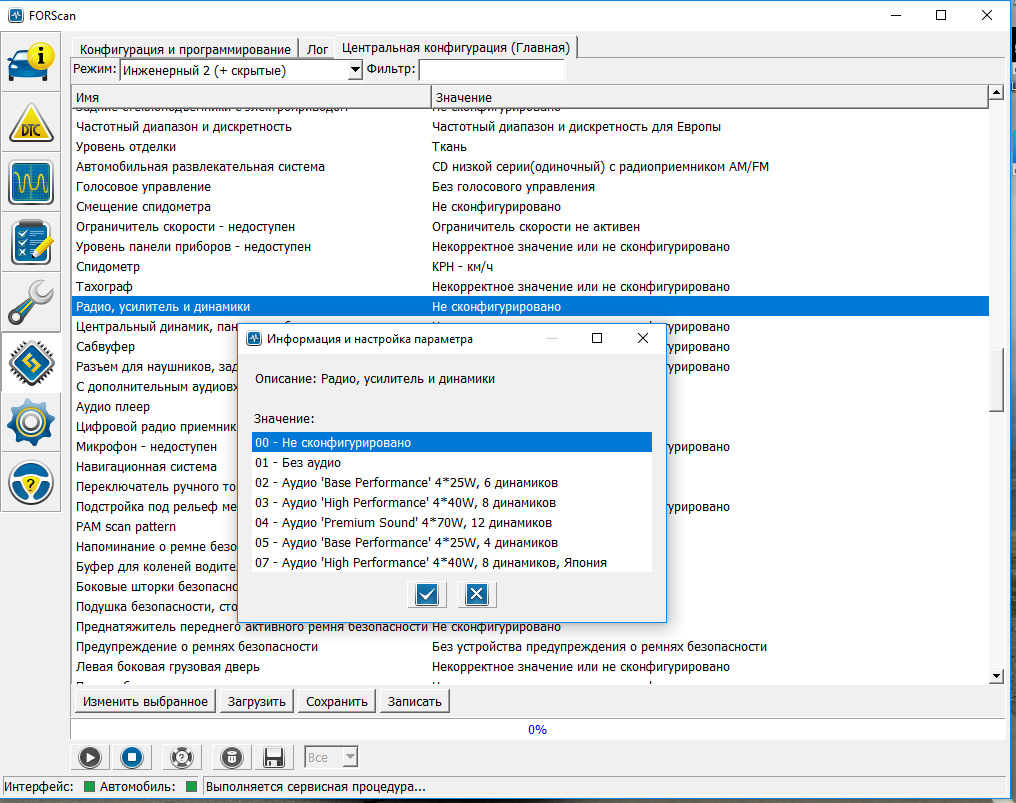Select '03 - Аудио High Performance 4*40W, 8 динамиков'

click(x=452, y=503)
